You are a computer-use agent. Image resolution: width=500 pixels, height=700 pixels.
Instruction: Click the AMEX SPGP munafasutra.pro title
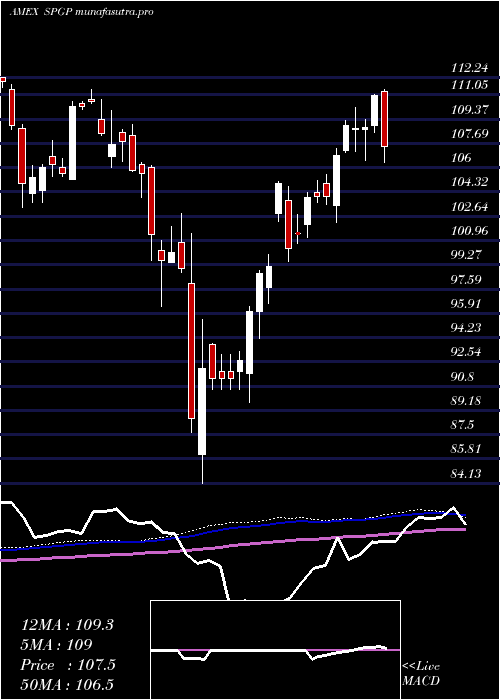(x=81, y=12)
